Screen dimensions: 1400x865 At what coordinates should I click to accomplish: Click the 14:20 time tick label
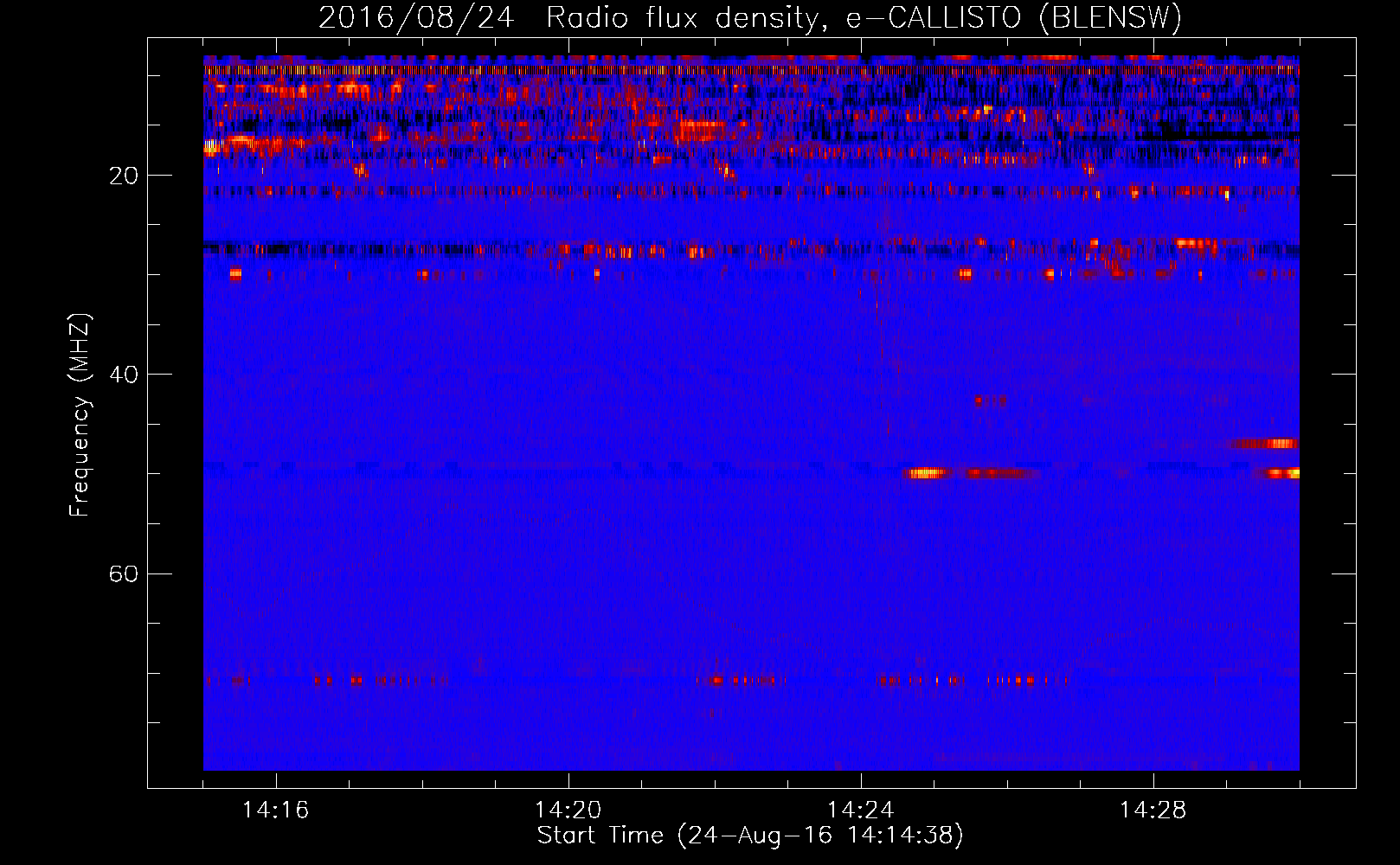tap(568, 810)
